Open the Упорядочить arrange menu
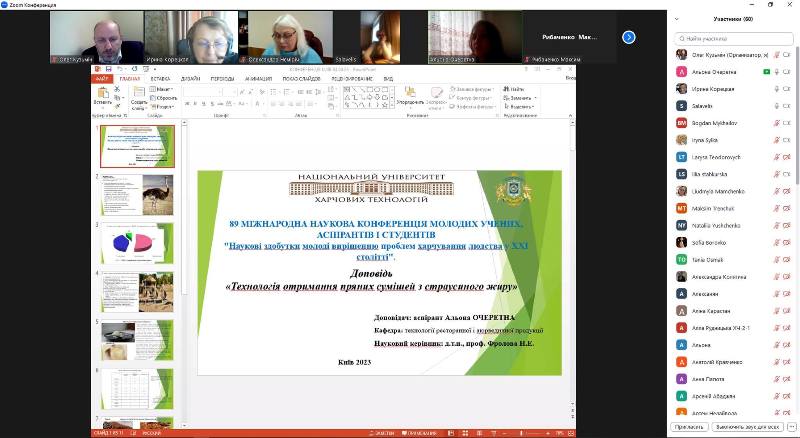This screenshot has height=438, width=800. click(x=410, y=98)
